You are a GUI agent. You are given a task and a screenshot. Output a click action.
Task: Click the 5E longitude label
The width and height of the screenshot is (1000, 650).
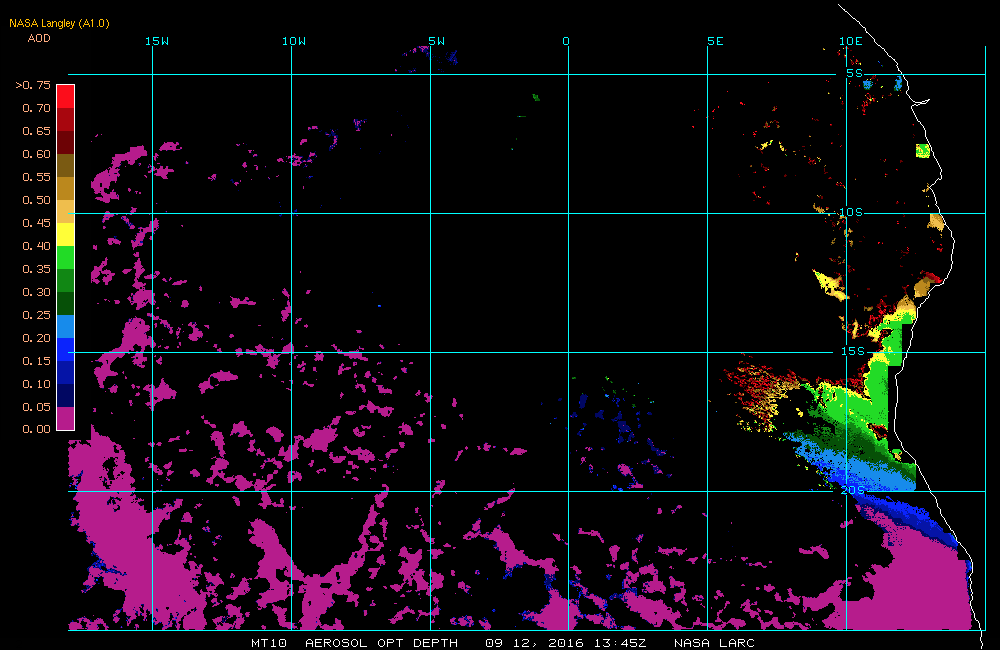[715, 41]
